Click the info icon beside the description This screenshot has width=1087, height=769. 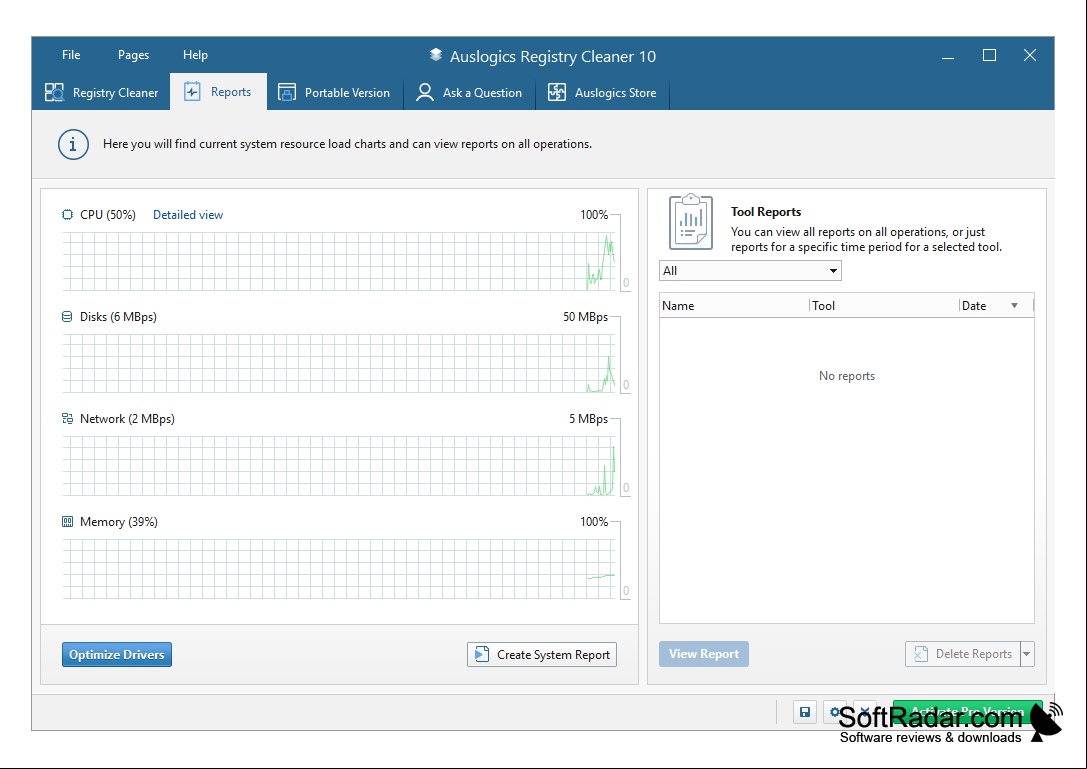(73, 145)
